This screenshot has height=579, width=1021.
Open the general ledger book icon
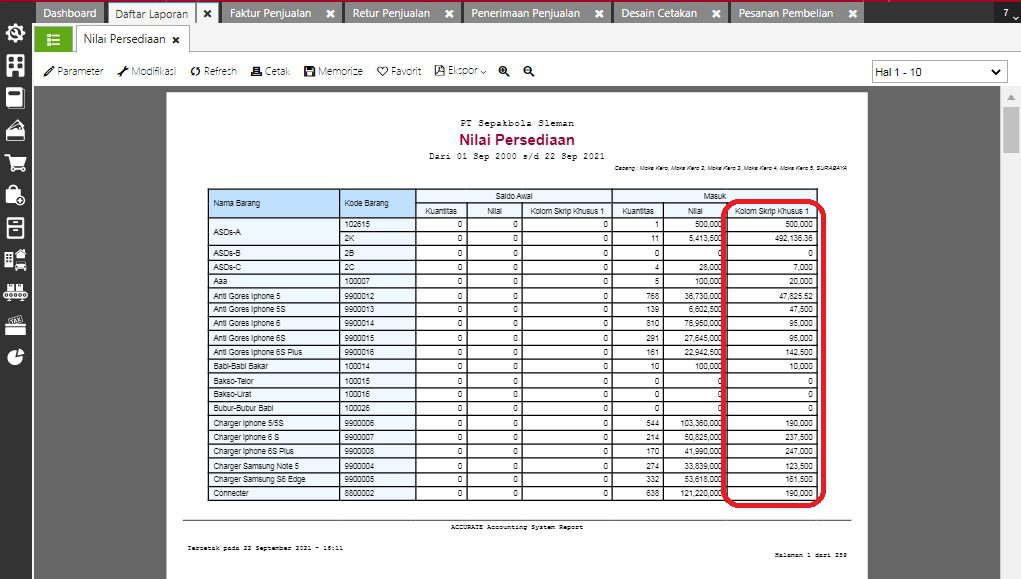pos(15,98)
